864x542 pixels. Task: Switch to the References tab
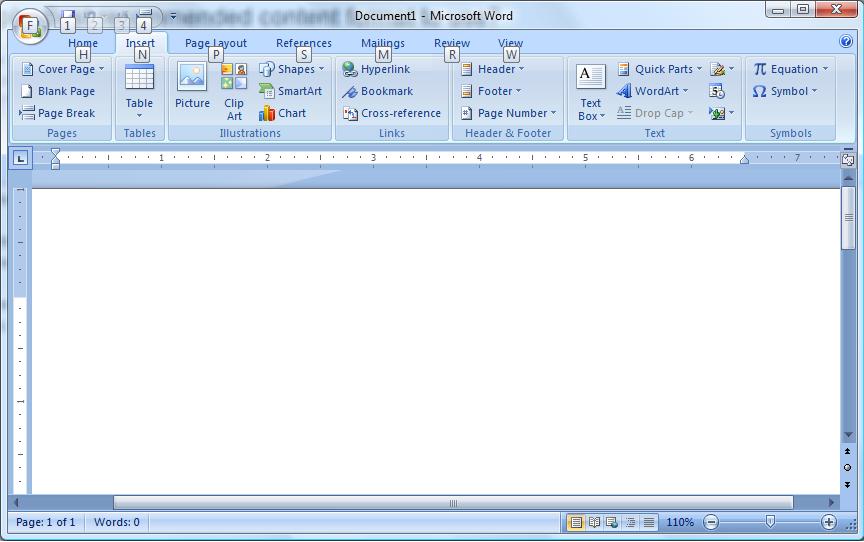click(304, 43)
